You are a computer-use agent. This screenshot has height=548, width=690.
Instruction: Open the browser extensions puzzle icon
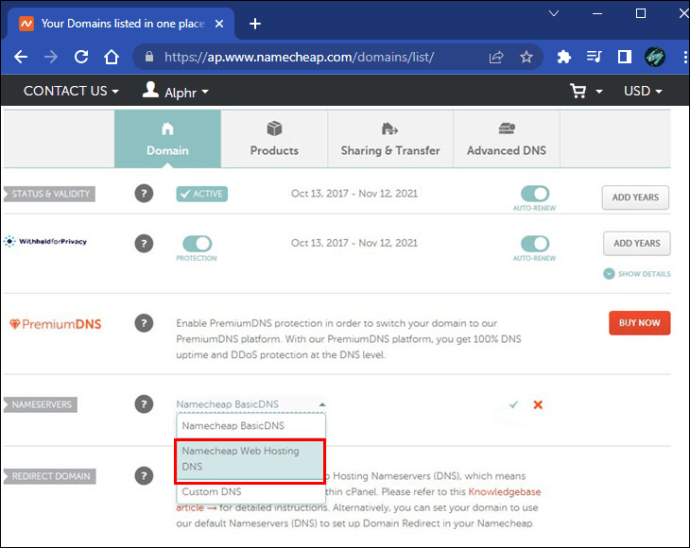click(564, 57)
